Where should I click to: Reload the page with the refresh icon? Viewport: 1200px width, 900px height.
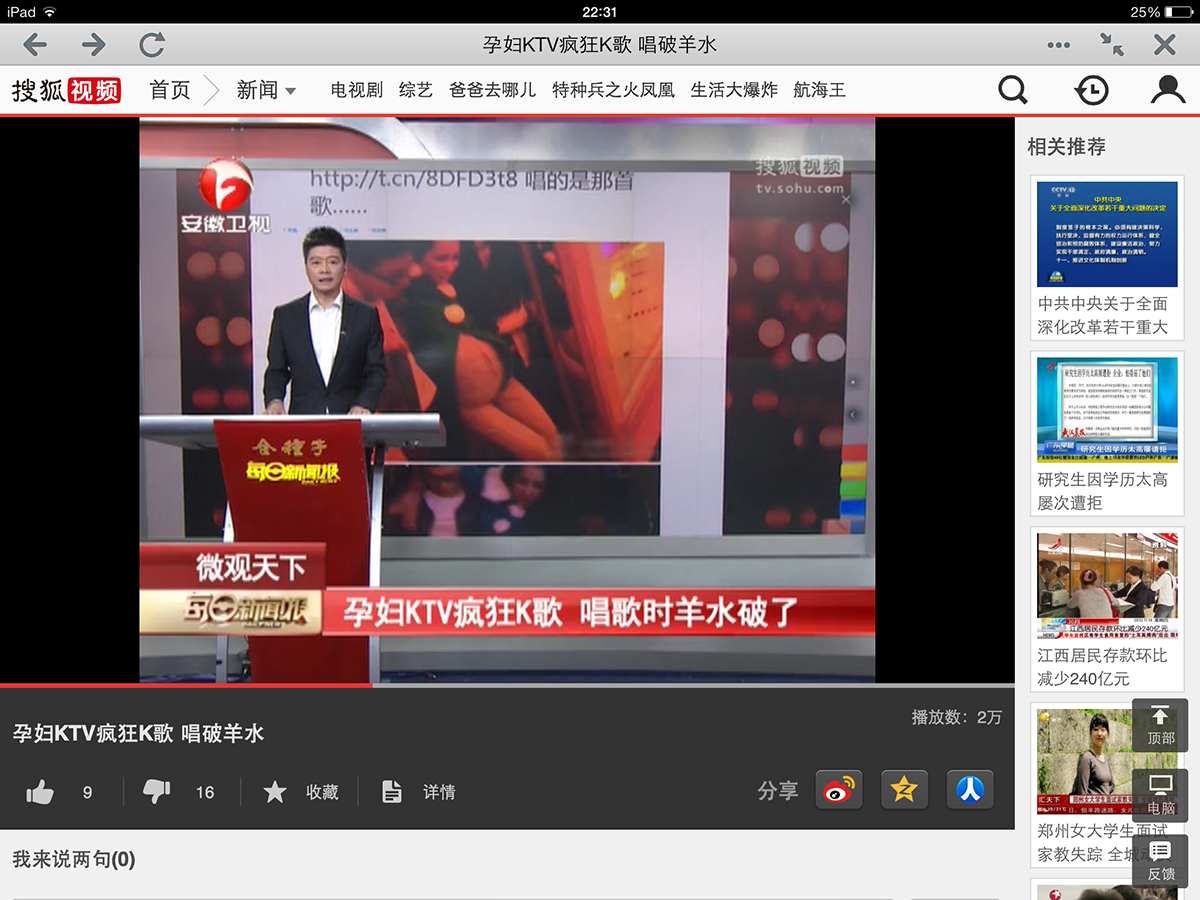(x=152, y=45)
